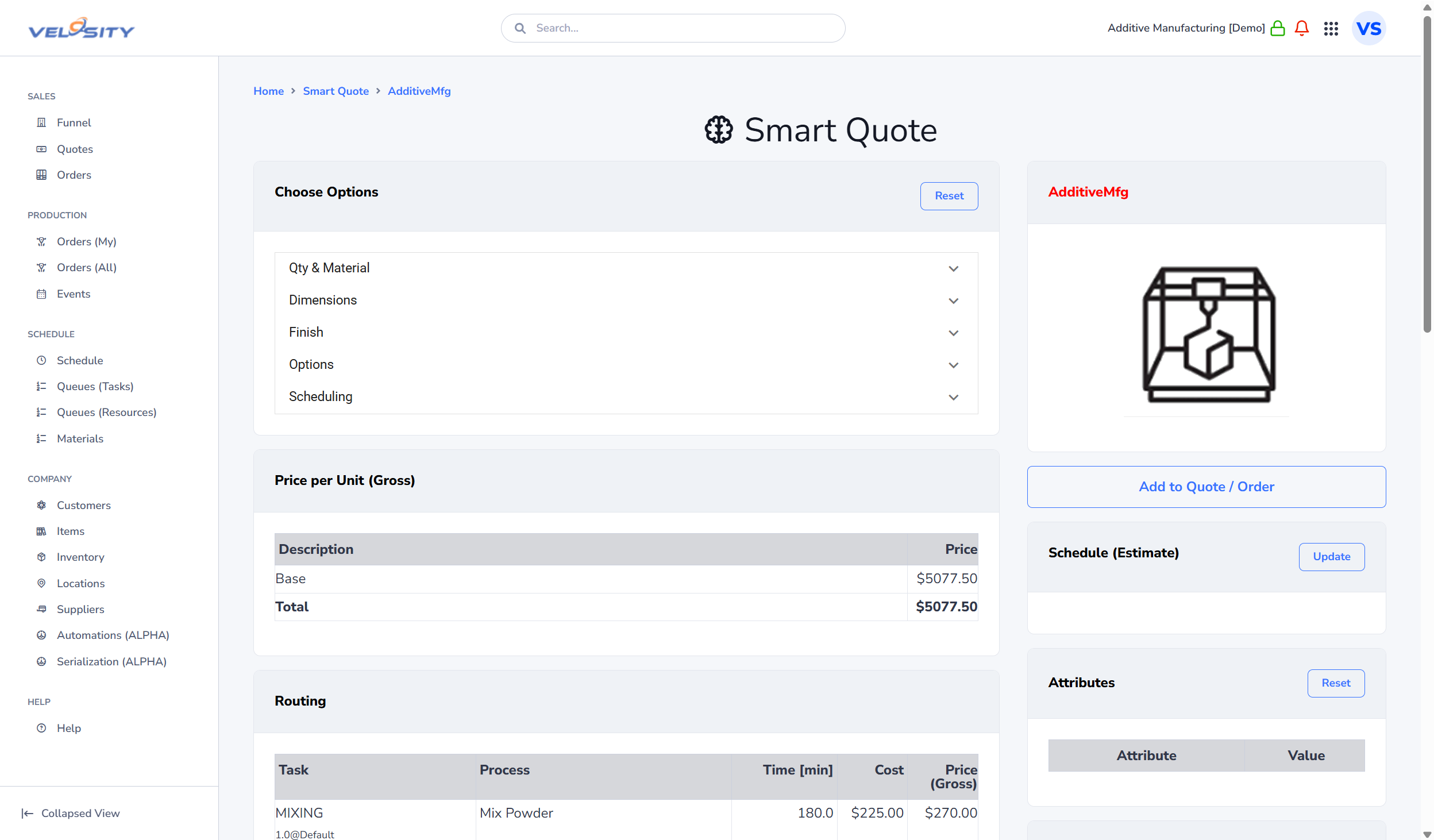
Task: Click the Orders (All) icon
Action: [x=41, y=267]
